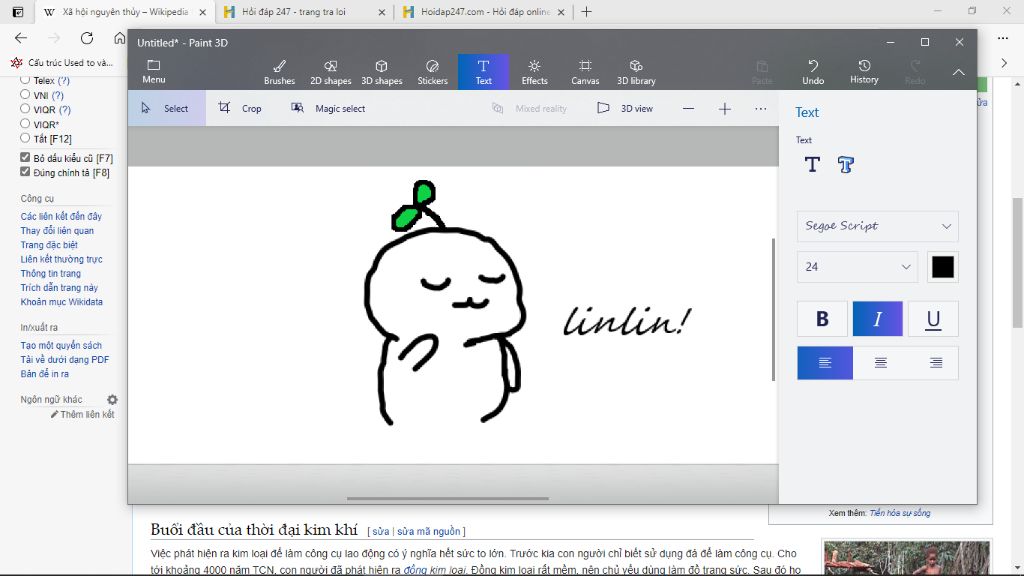Viewport: 1024px width, 576px height.
Task: Open the Segoe Script font dropdown
Action: pyautogui.click(x=878, y=226)
